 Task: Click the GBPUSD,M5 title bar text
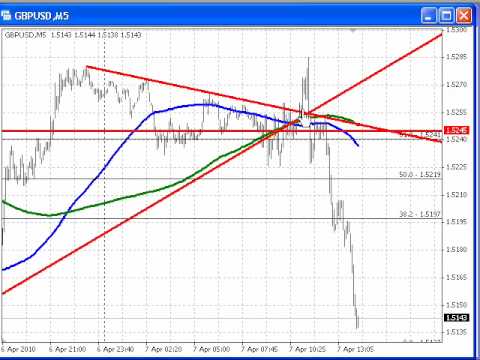(42, 16)
